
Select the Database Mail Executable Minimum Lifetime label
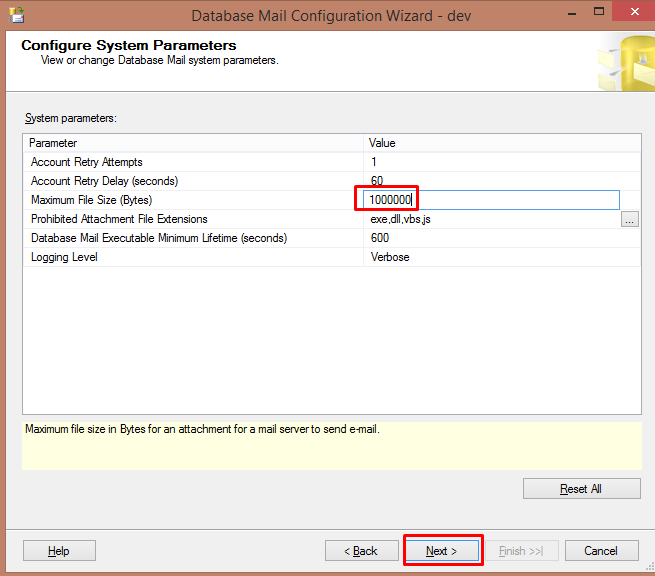[159, 238]
